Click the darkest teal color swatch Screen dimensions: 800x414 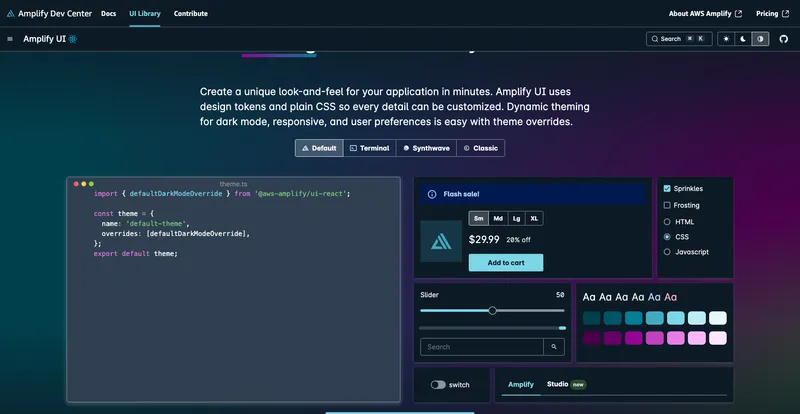592,318
